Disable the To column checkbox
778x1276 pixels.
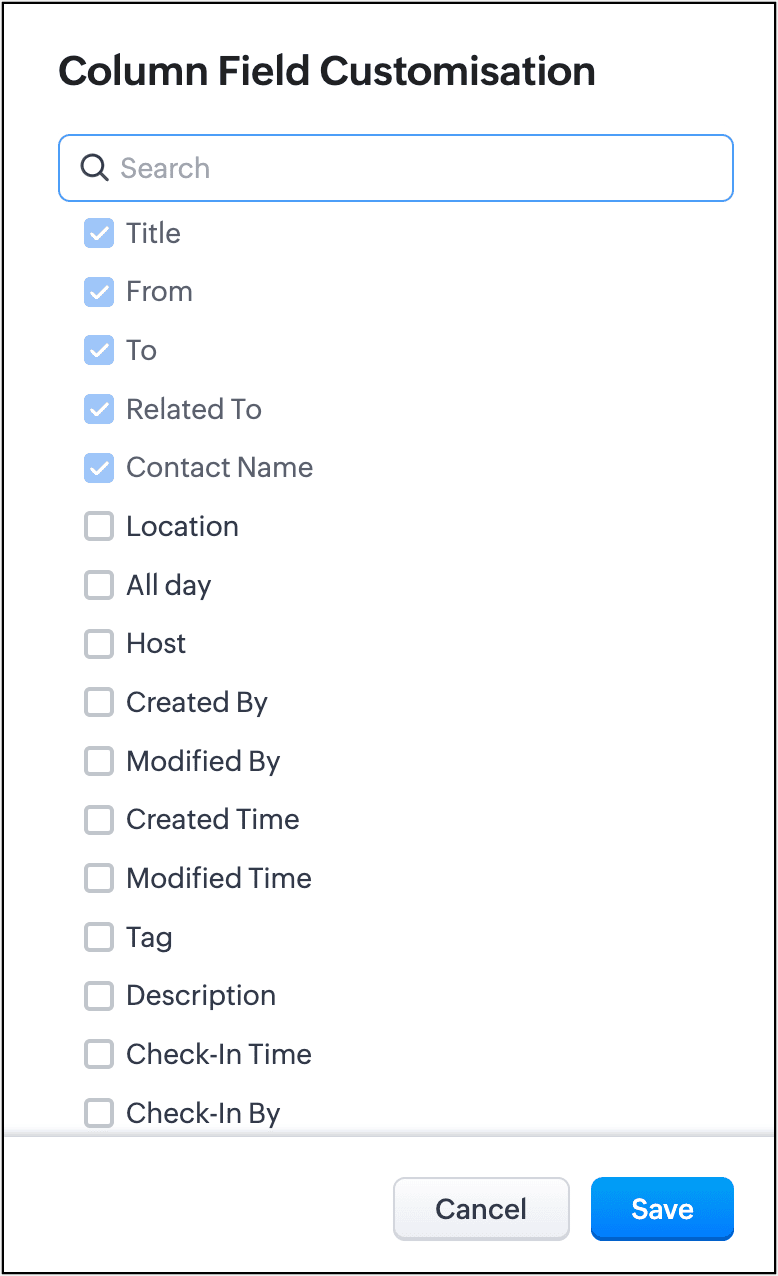99,351
